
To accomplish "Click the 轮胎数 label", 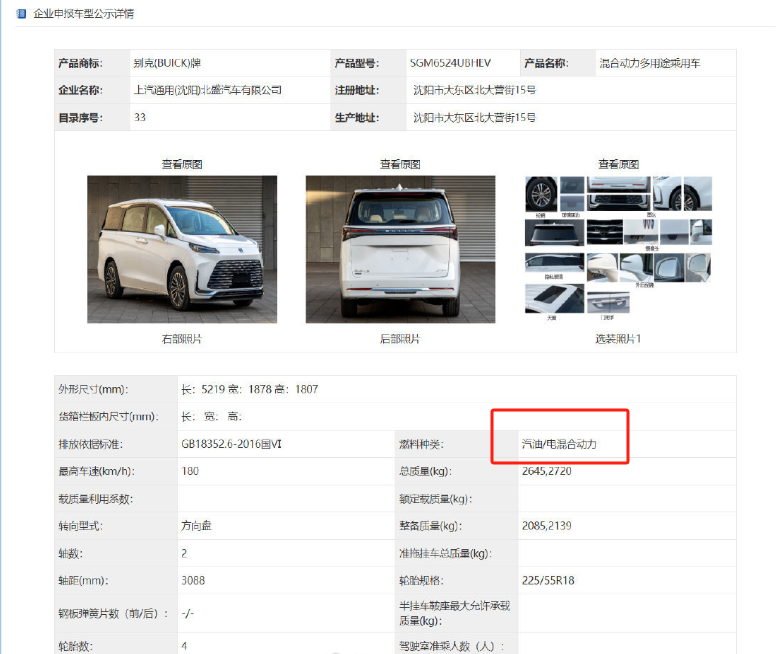I will 75,646.
